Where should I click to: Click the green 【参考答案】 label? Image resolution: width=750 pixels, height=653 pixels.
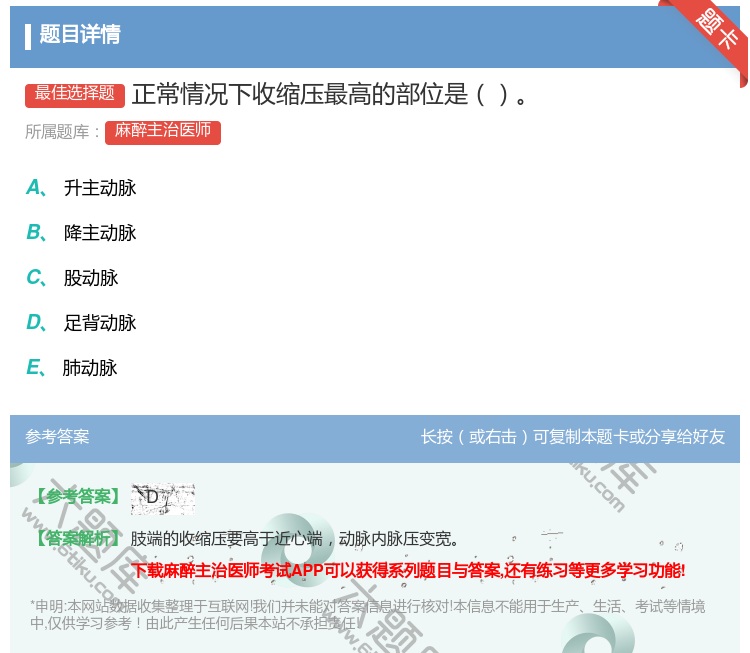76,497
